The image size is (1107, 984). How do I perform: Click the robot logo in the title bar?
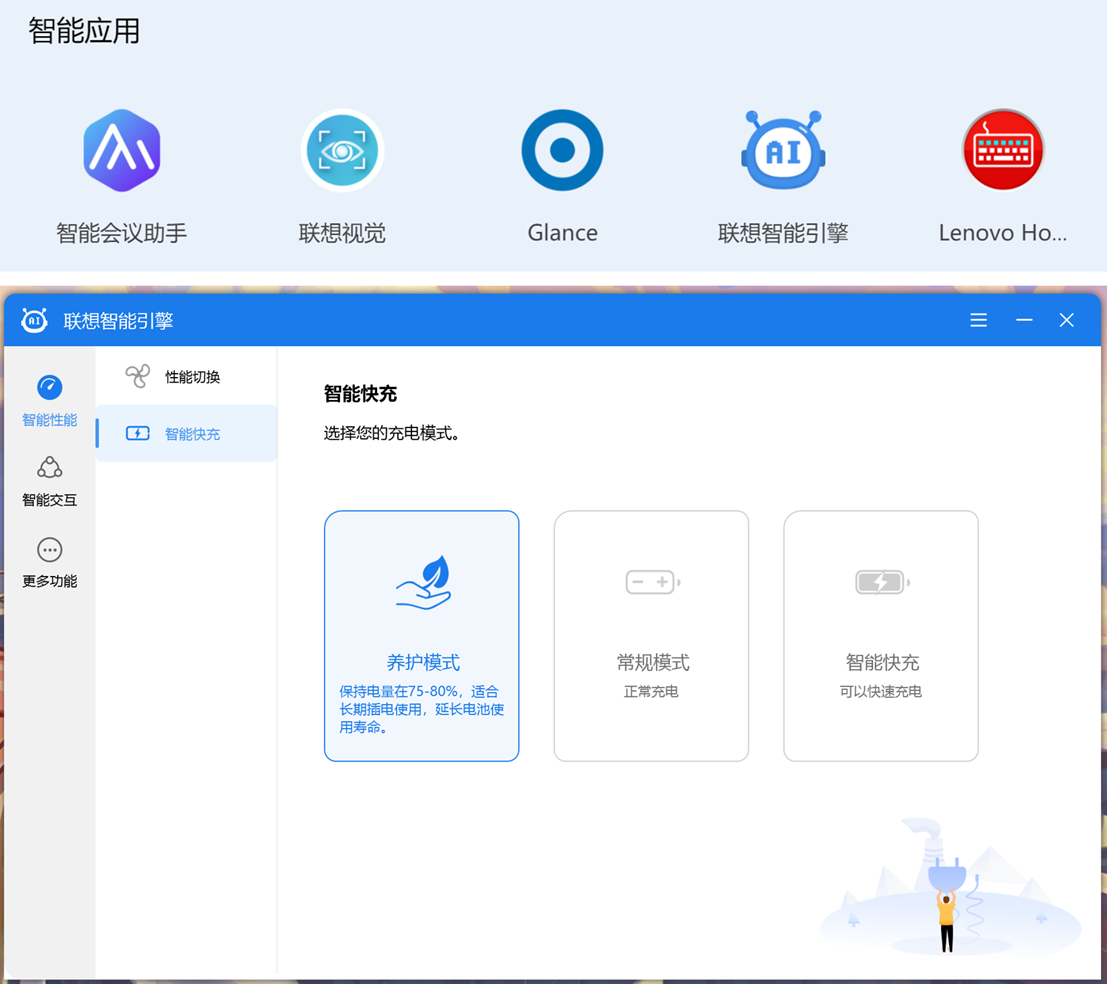(34, 320)
